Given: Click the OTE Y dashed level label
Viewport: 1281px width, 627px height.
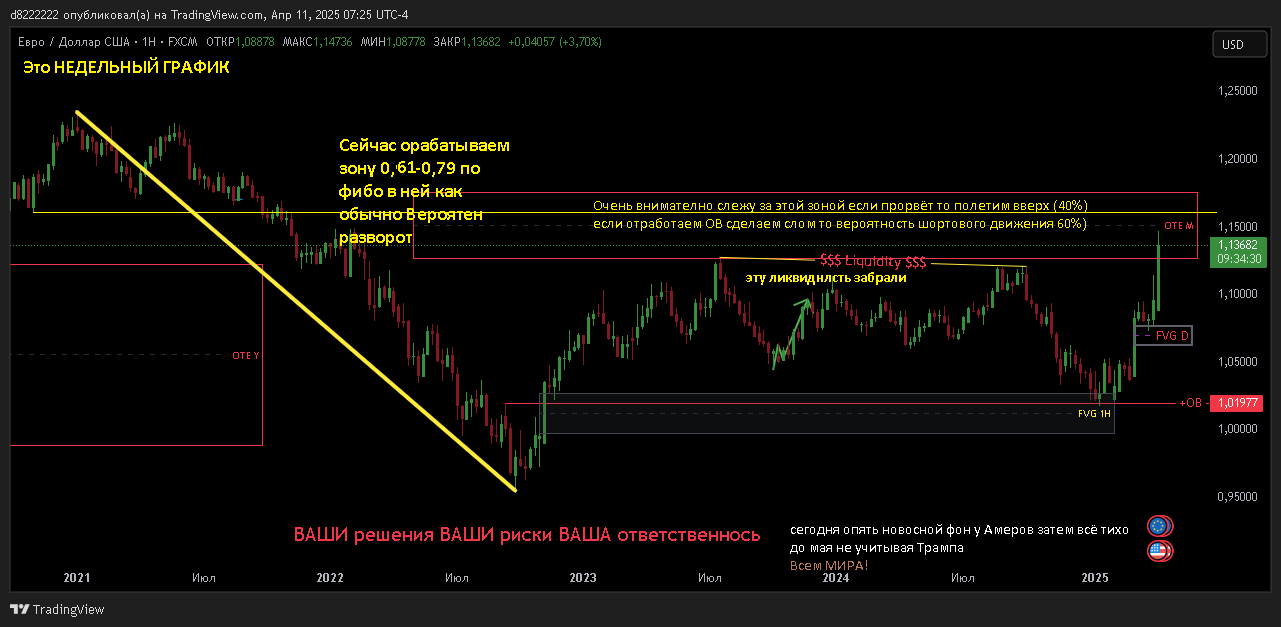Looking at the screenshot, I should click(x=245, y=355).
